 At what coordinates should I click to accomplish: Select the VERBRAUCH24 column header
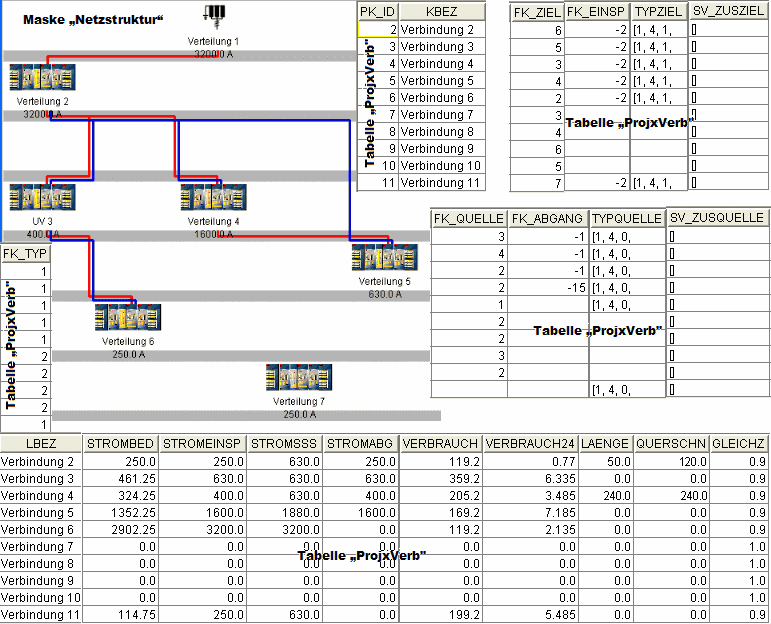tap(528, 443)
